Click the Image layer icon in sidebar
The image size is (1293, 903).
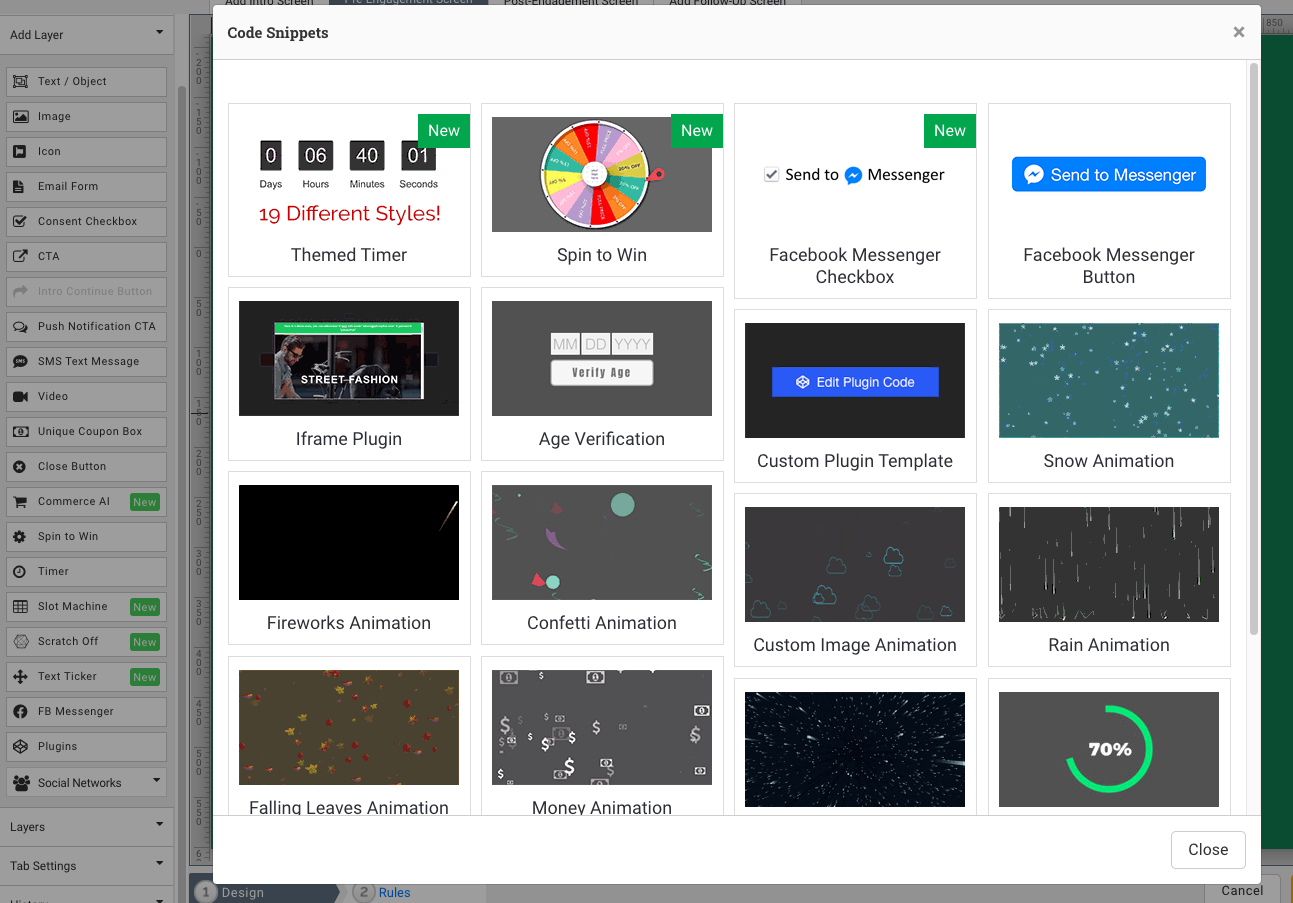tap(20, 117)
